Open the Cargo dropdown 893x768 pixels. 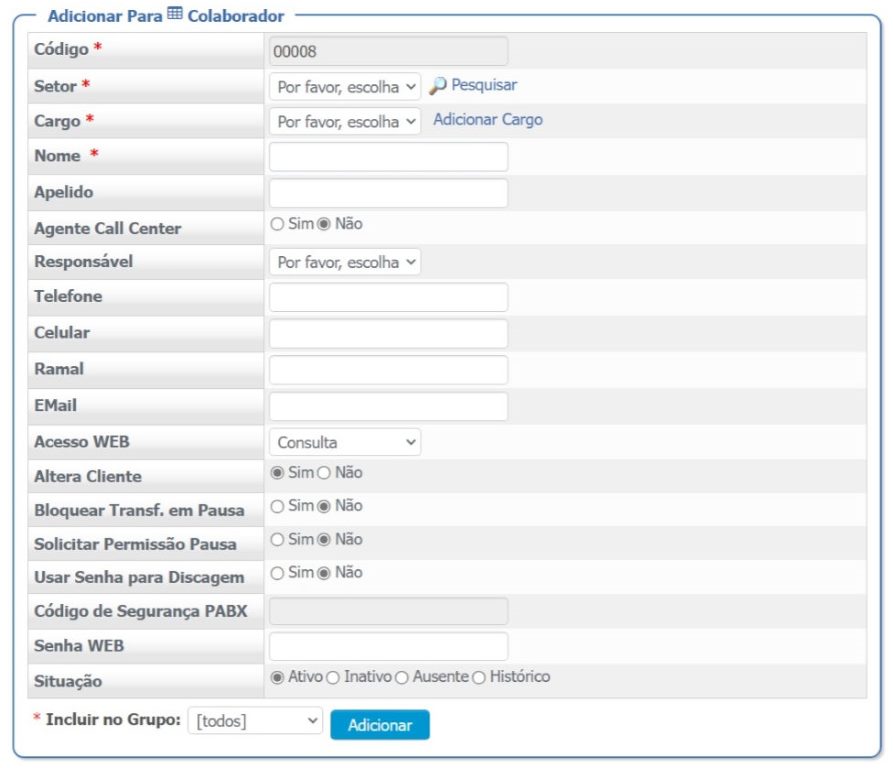[345, 122]
